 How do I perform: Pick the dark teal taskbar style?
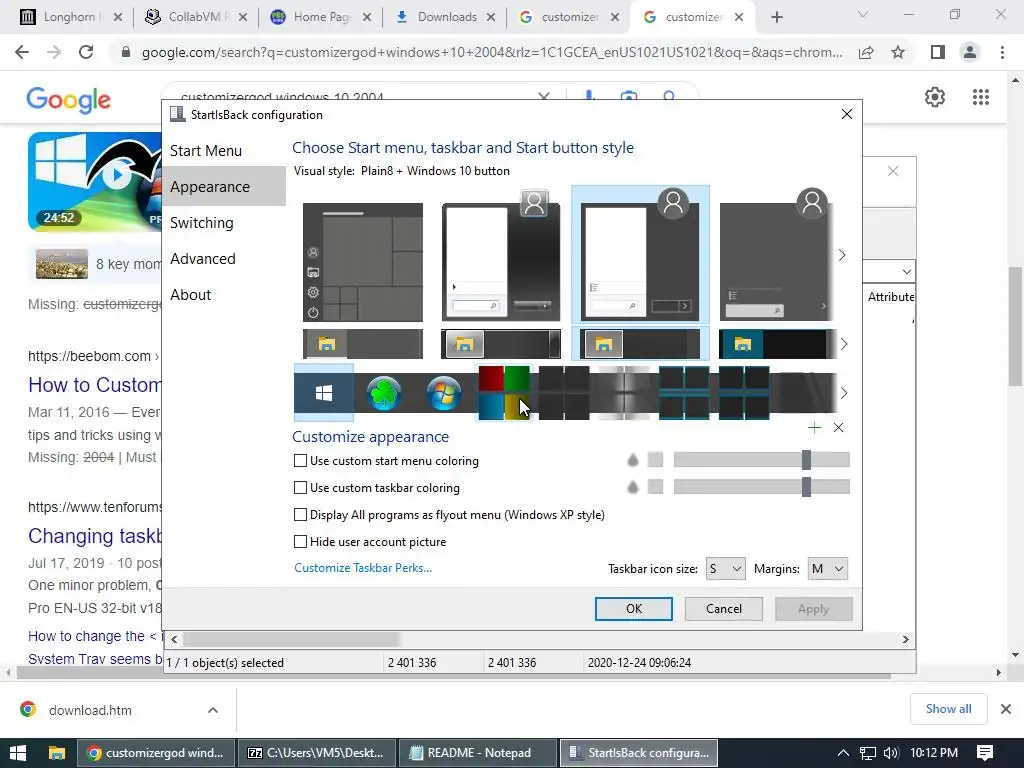tap(777, 344)
